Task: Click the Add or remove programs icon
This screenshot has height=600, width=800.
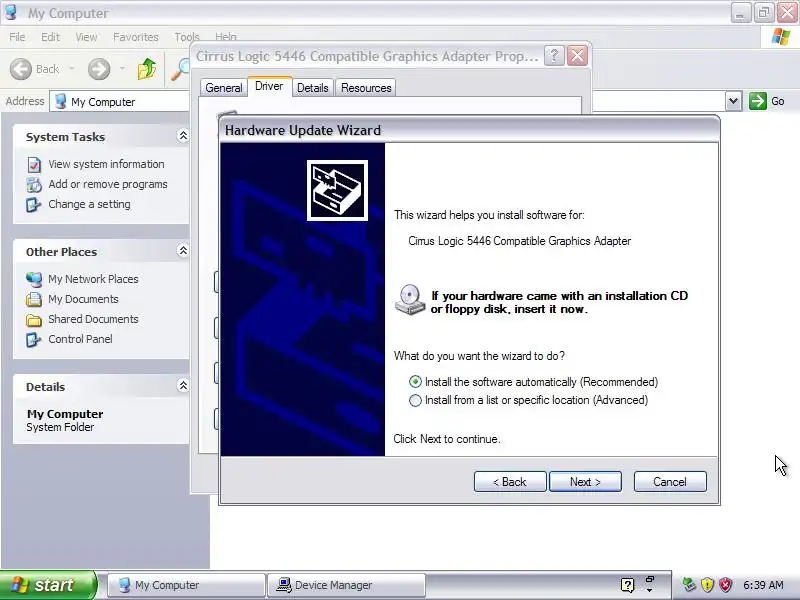Action: 34,185
